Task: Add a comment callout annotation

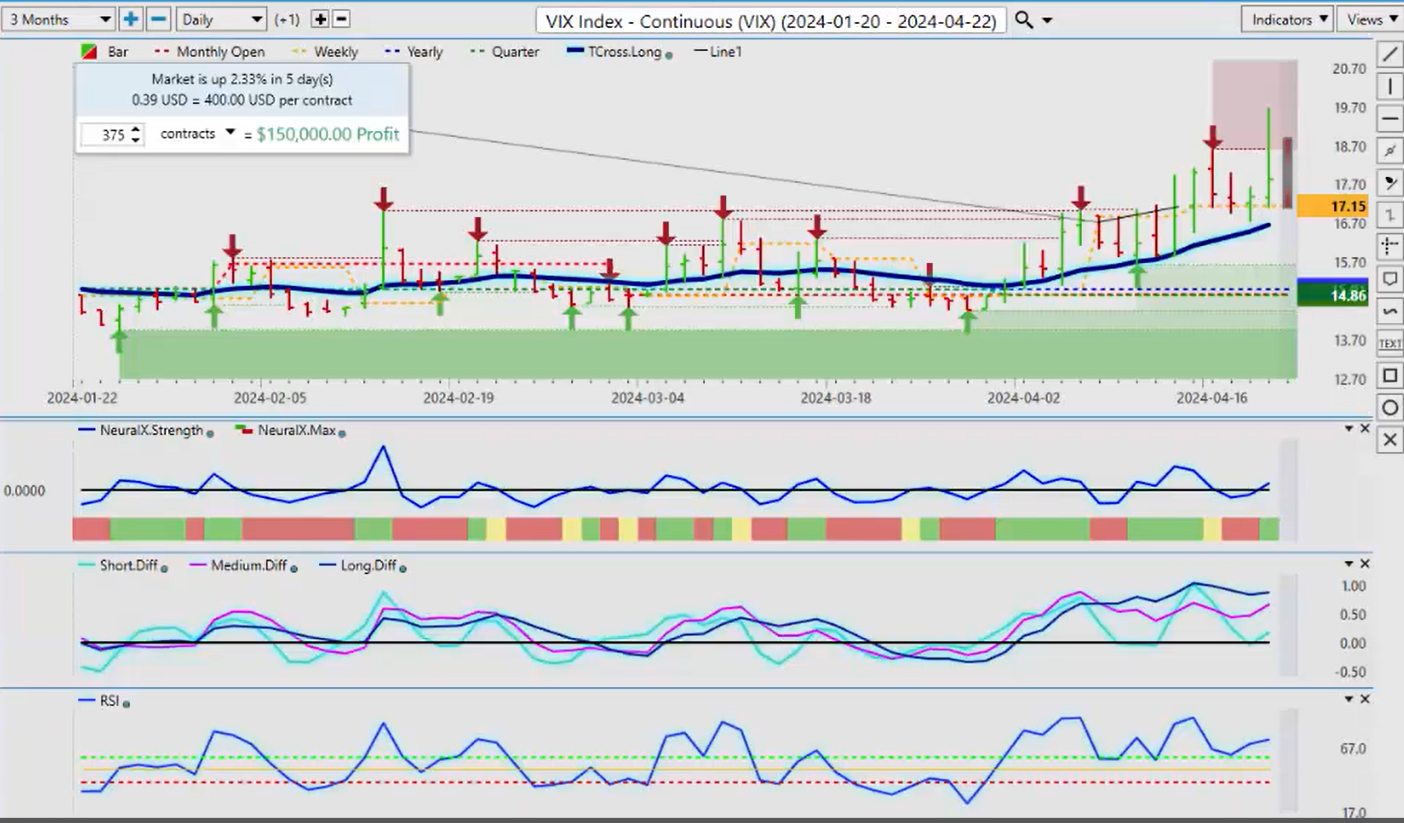Action: click(1390, 278)
